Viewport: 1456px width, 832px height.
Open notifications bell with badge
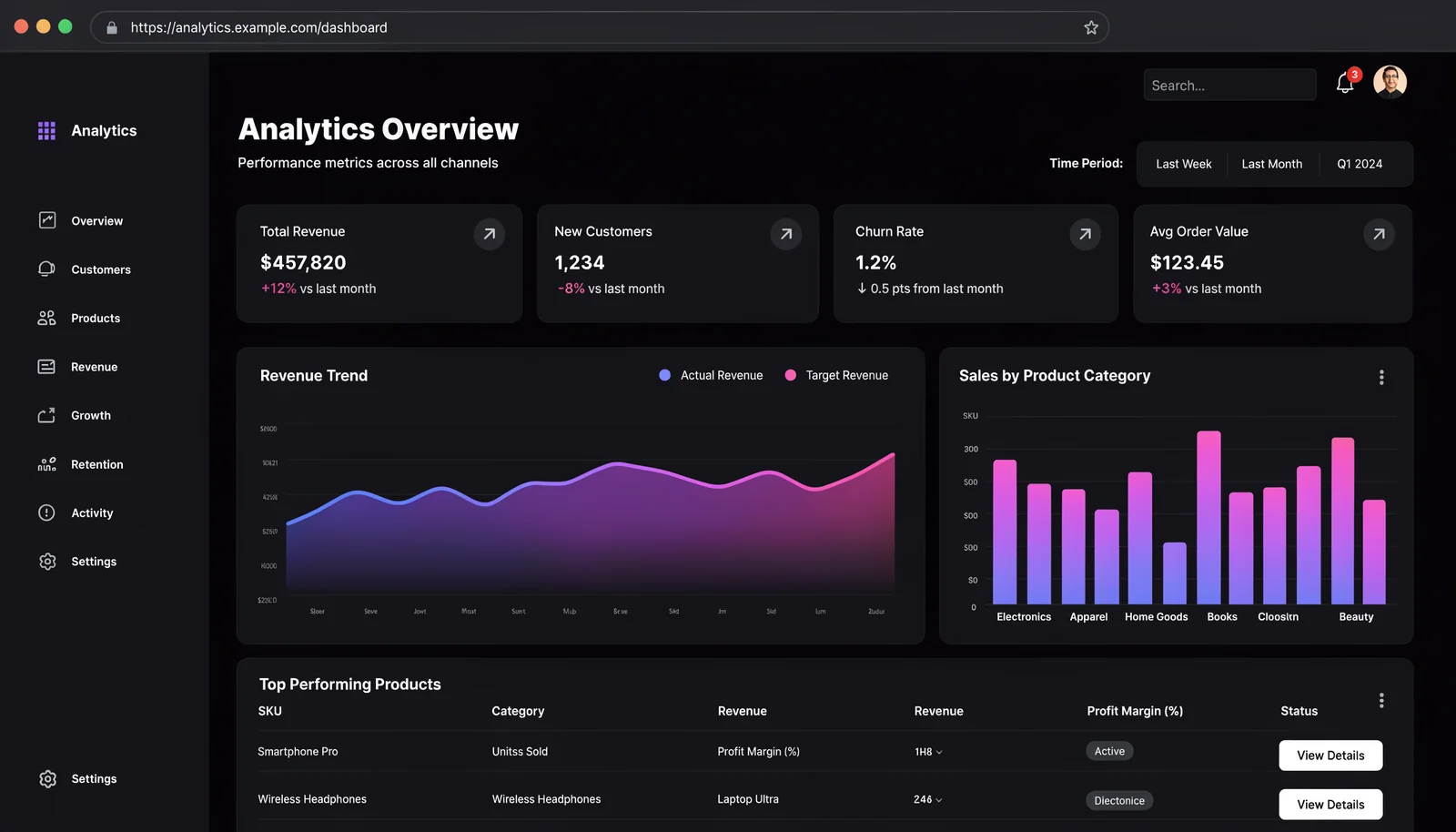(1346, 82)
